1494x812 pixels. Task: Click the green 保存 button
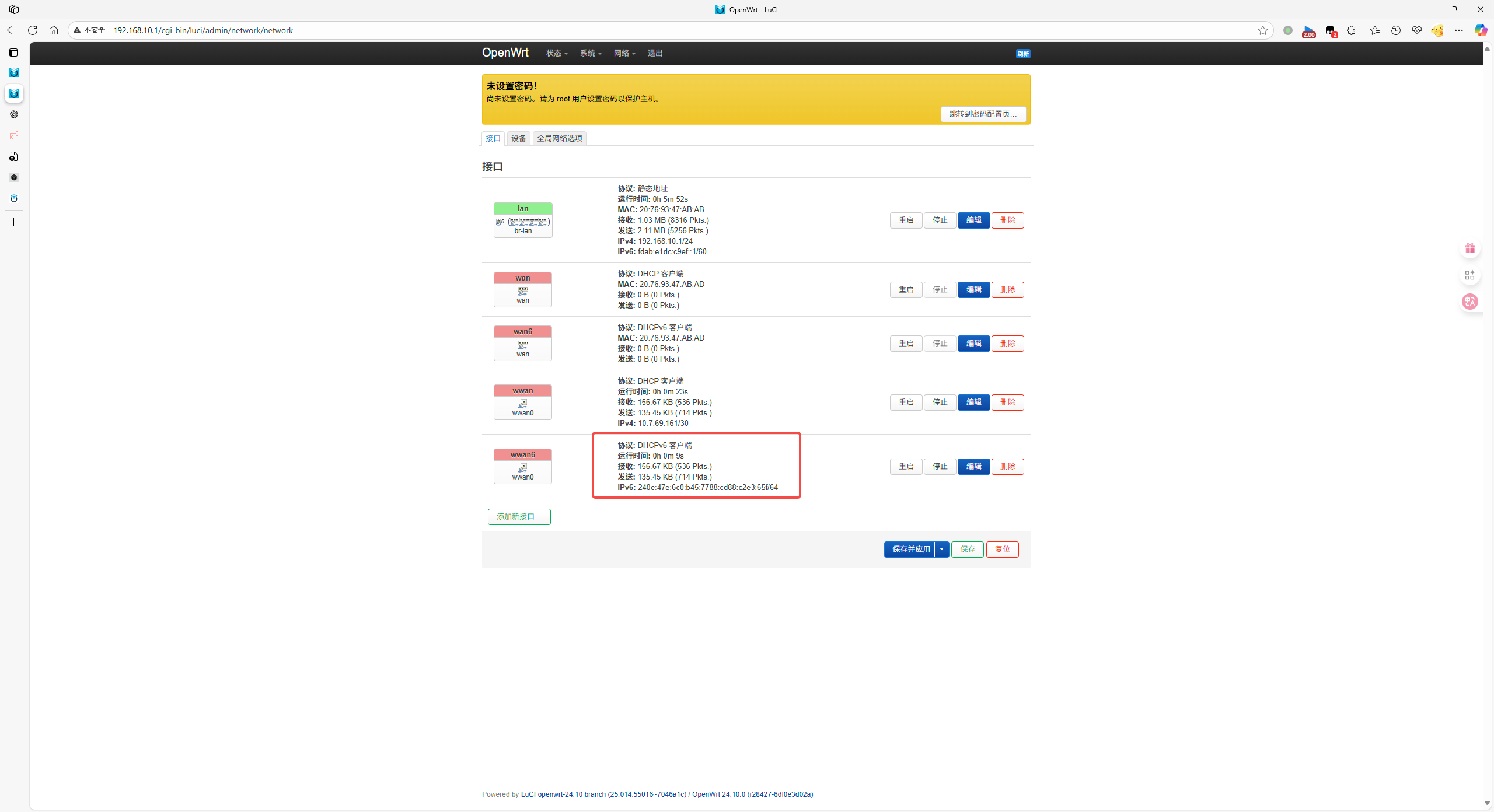point(968,549)
